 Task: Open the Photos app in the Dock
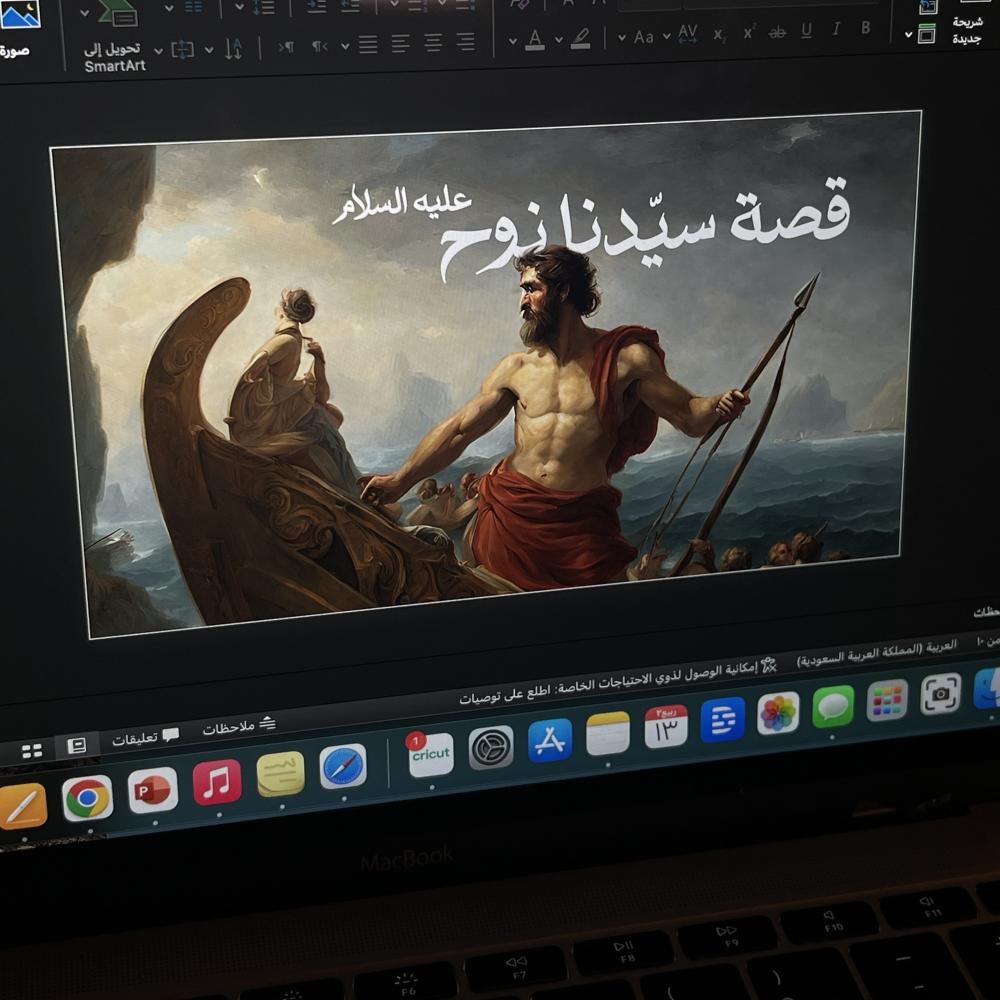point(778,712)
